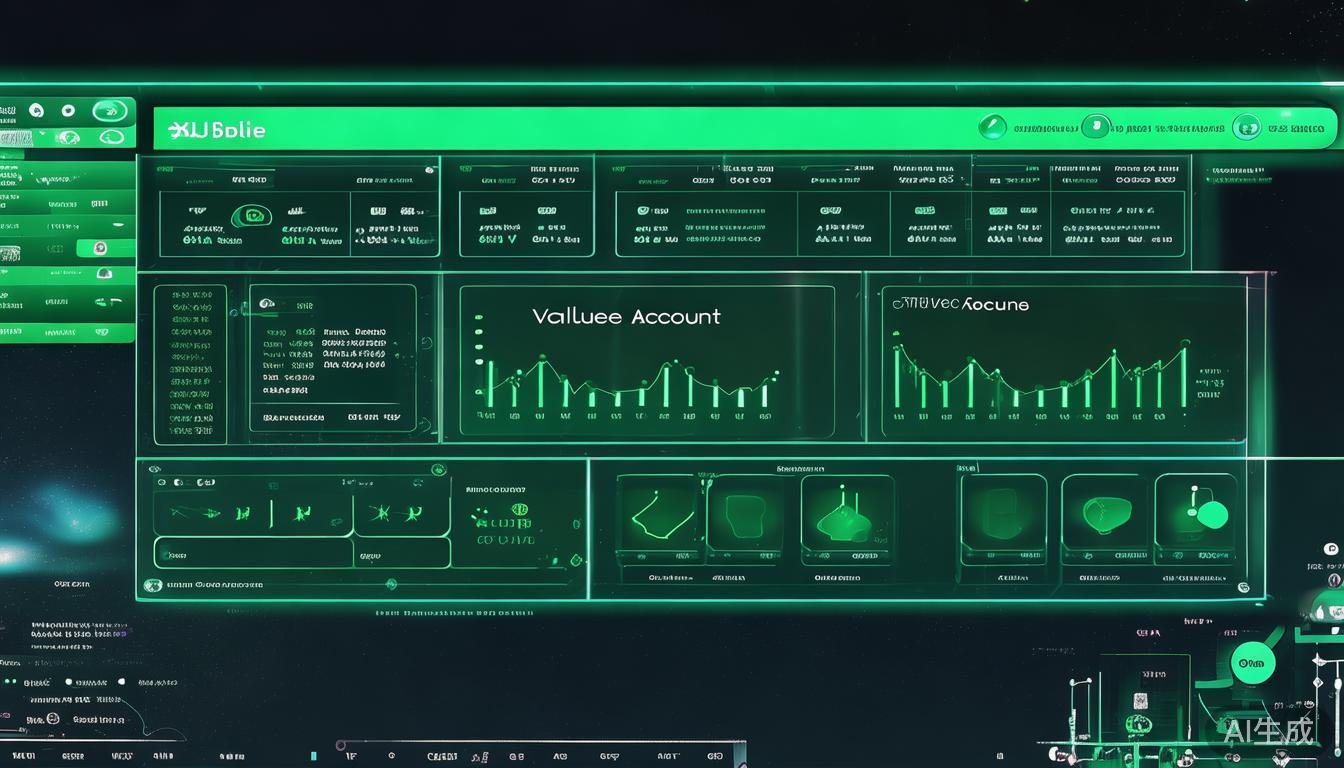Click the oval eye icon in first stats card
This screenshot has height=768, width=1344.
coord(251,216)
